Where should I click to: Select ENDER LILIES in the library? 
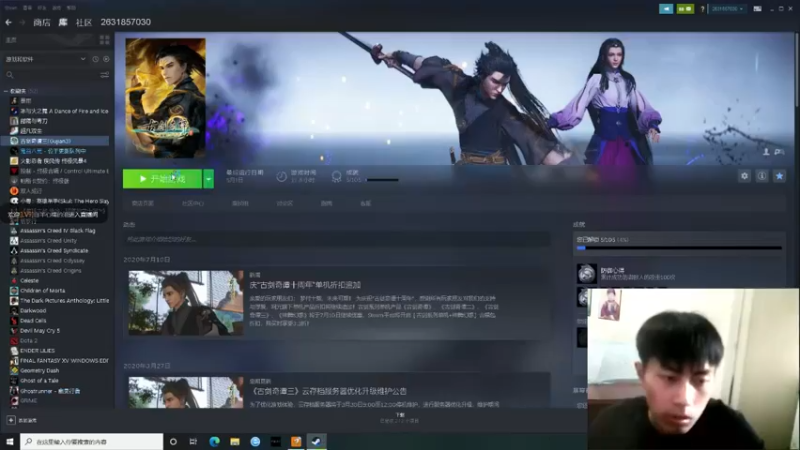click(x=37, y=351)
